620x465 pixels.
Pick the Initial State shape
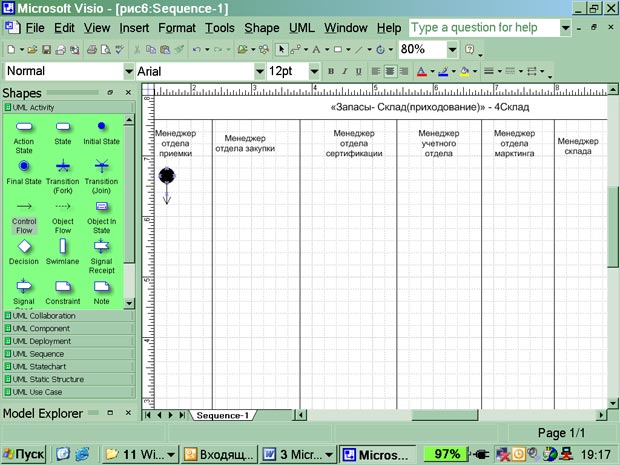click(x=101, y=128)
